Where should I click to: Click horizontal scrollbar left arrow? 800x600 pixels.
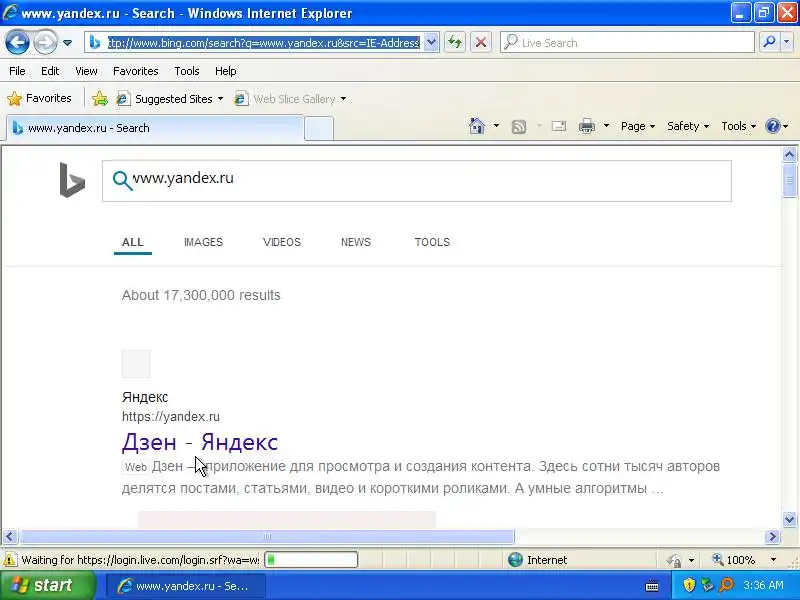[x=10, y=536]
